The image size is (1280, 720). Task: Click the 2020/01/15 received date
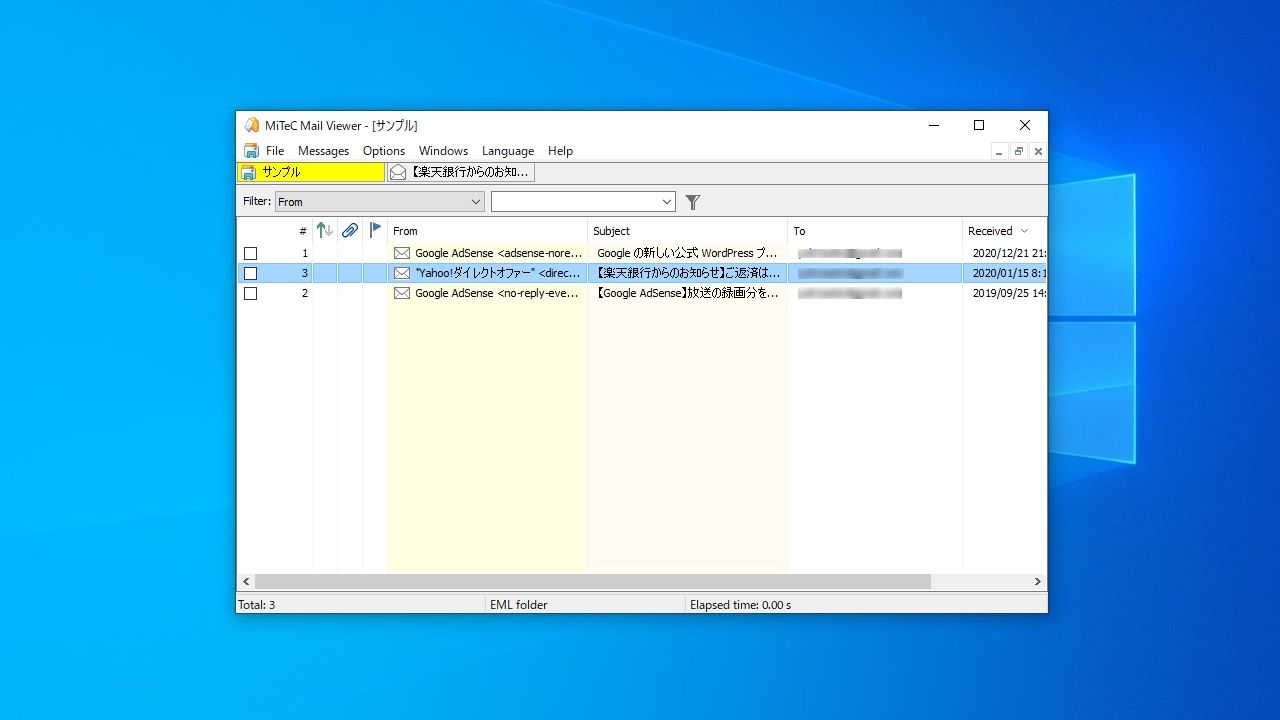click(x=1009, y=273)
